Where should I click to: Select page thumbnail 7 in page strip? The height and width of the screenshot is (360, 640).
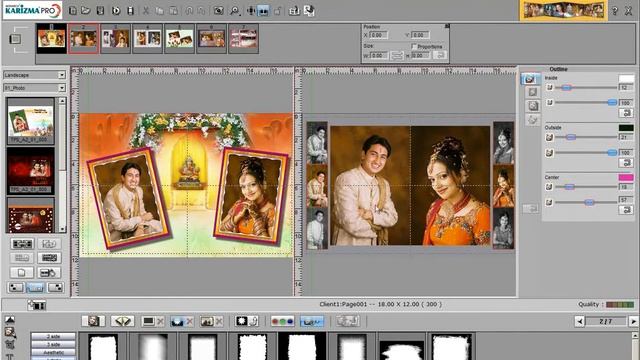coord(243,39)
